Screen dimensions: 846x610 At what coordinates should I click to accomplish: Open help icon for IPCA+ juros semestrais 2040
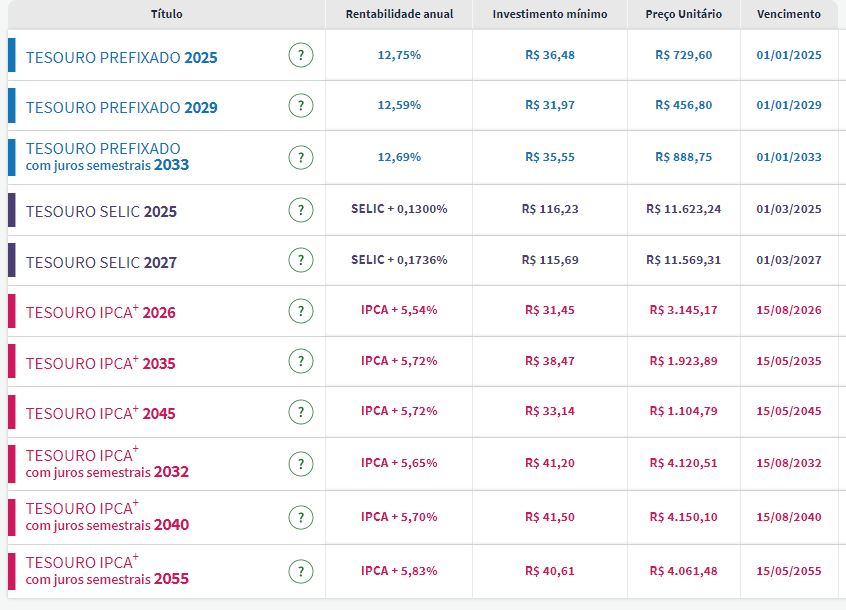coord(300,517)
